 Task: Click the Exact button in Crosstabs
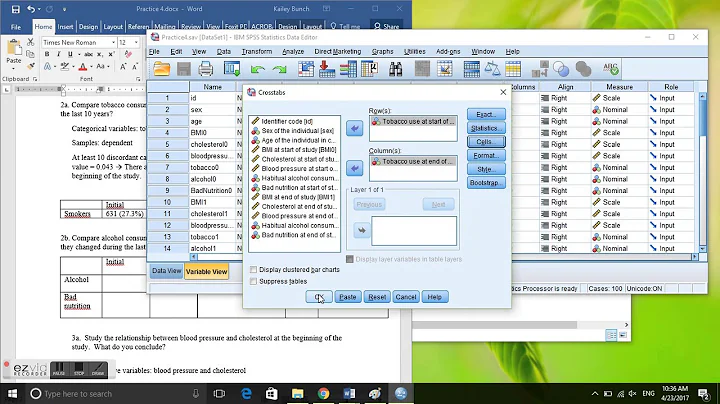point(486,114)
